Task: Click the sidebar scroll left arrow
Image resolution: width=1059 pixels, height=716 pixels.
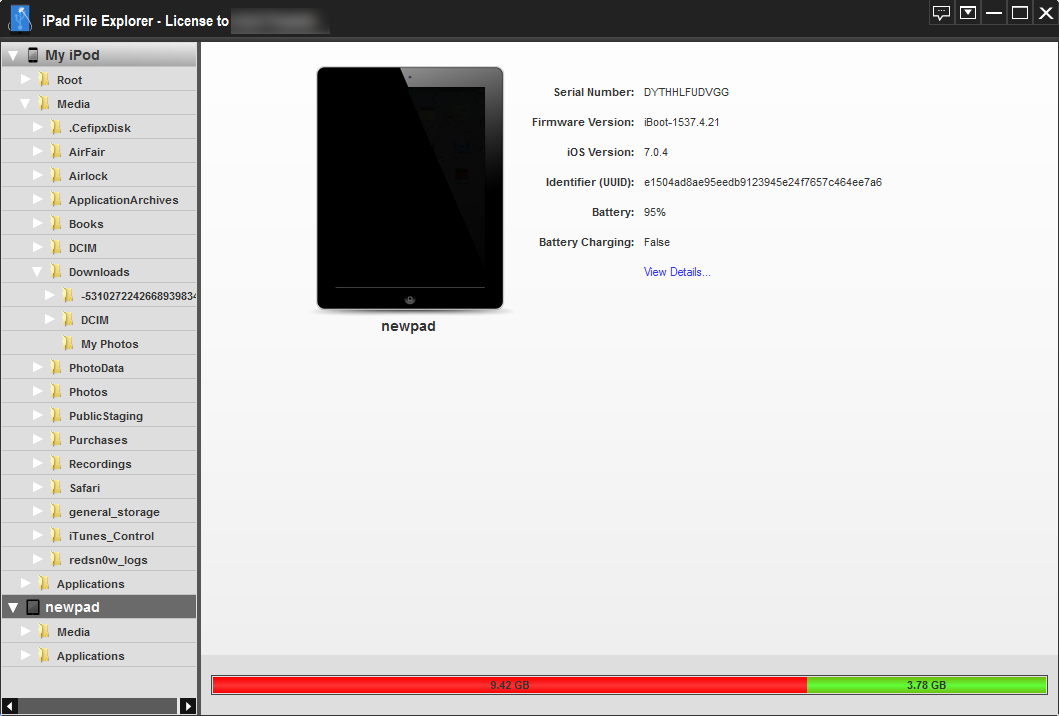Action: 9,707
